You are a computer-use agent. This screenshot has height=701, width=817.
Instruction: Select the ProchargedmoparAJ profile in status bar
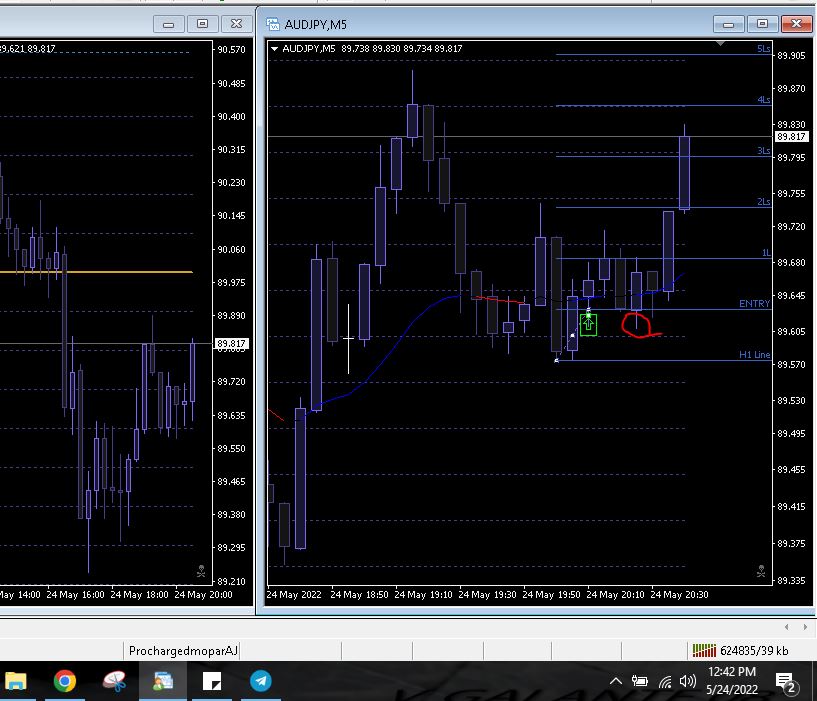pyautogui.click(x=184, y=651)
